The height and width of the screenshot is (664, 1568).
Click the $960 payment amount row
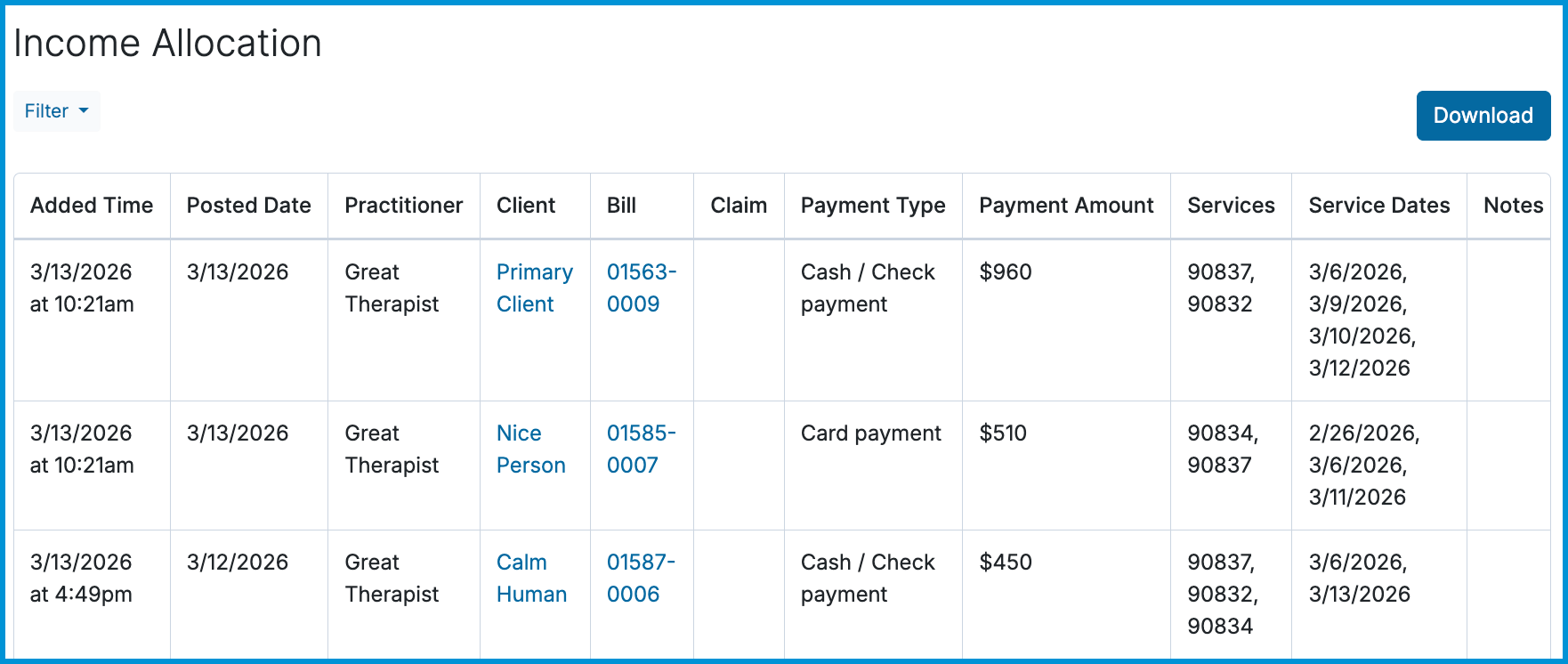point(1003,272)
